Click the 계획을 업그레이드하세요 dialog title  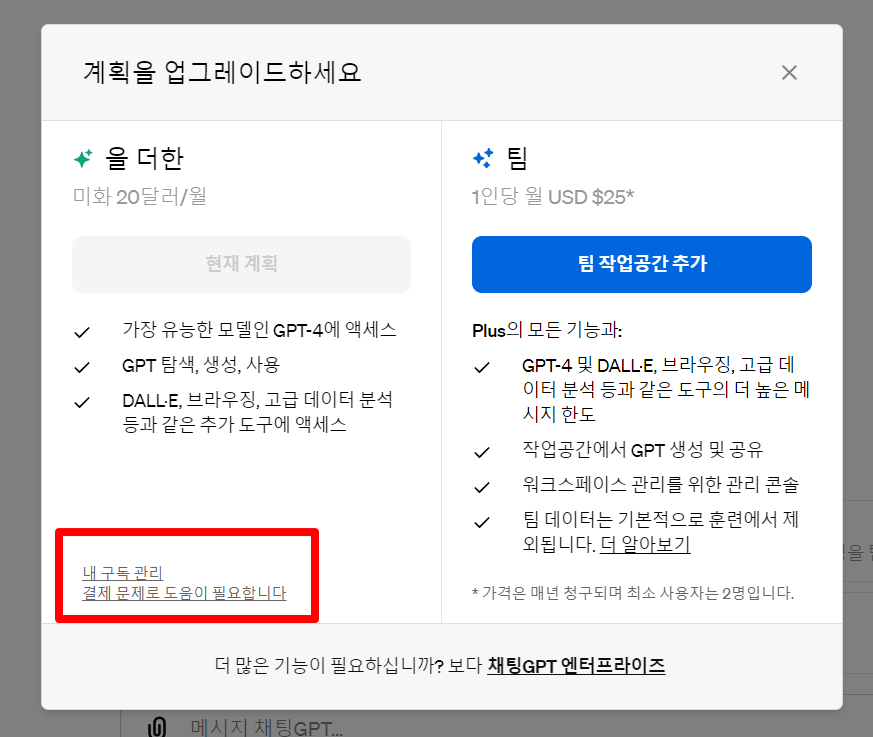click(x=222, y=72)
